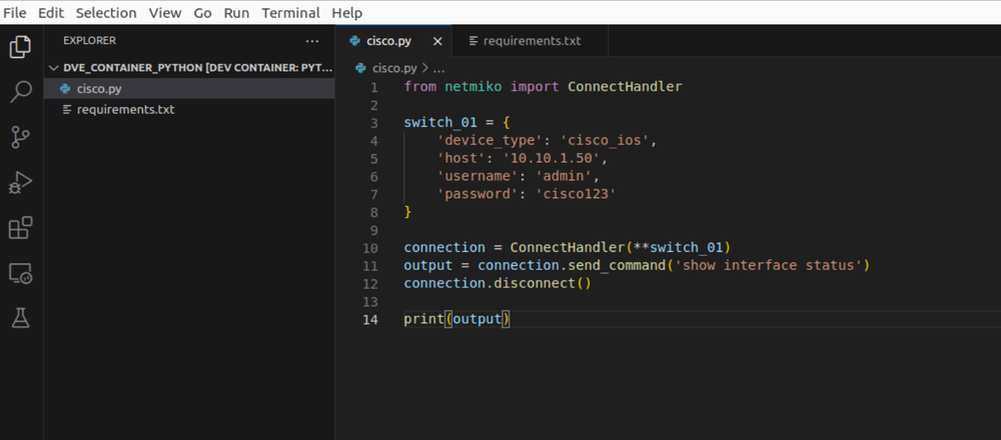Open the Search view icon
The width and height of the screenshot is (1001, 440).
pos(20,92)
